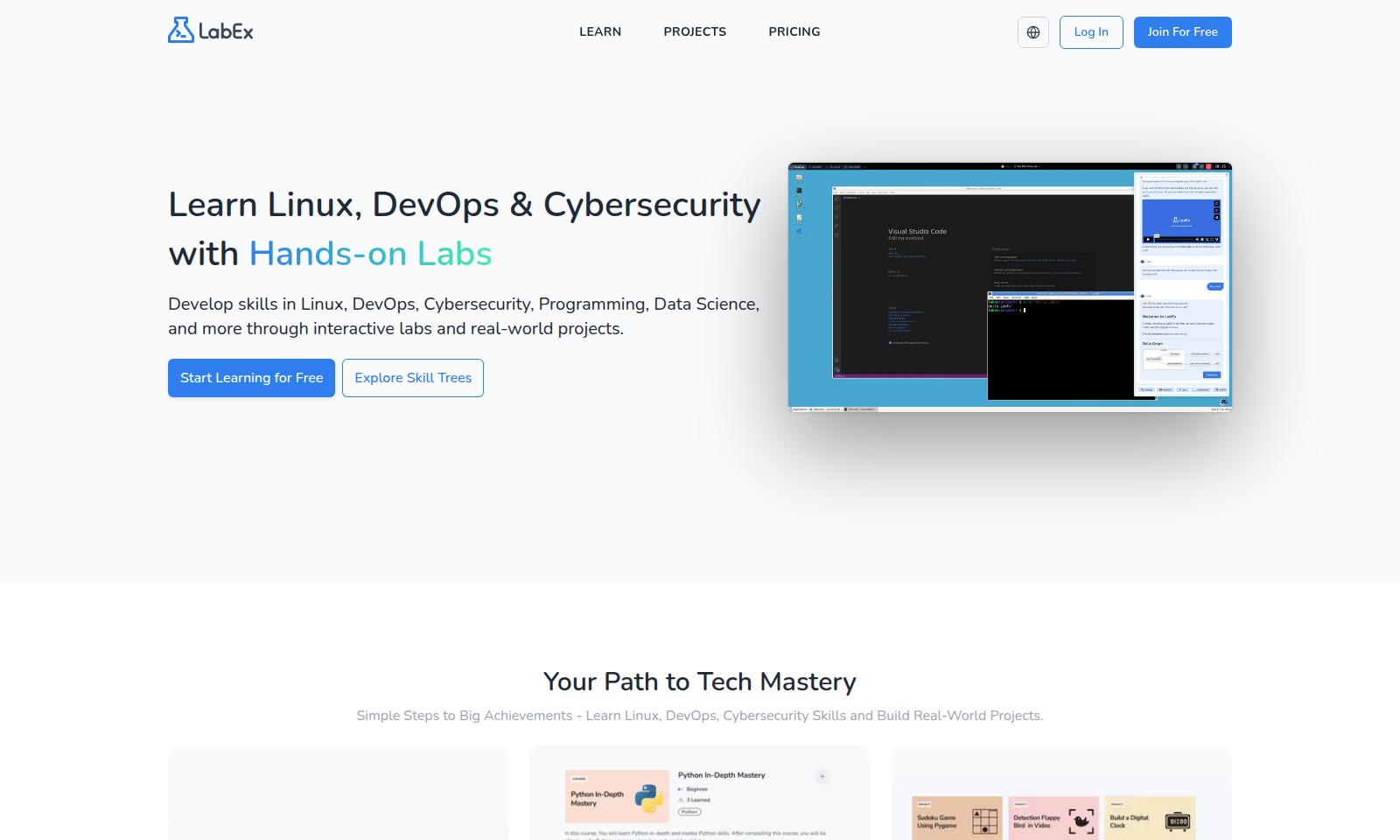Open the Sudoku Game Using Pygame project card
Image resolution: width=1400 pixels, height=840 pixels.
pyautogui.click(x=957, y=818)
